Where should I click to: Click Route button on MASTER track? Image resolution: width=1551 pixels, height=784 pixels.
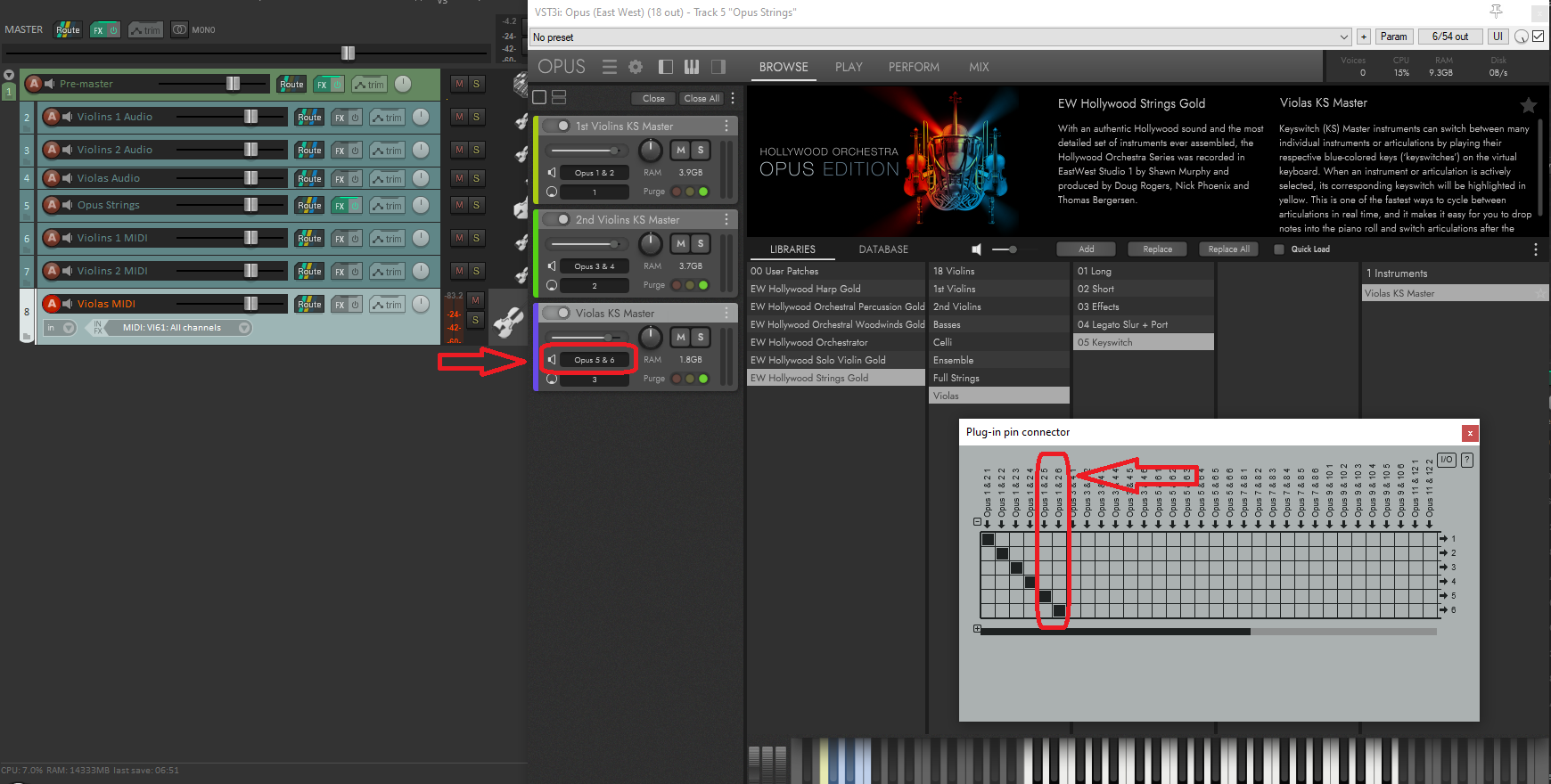click(x=68, y=29)
